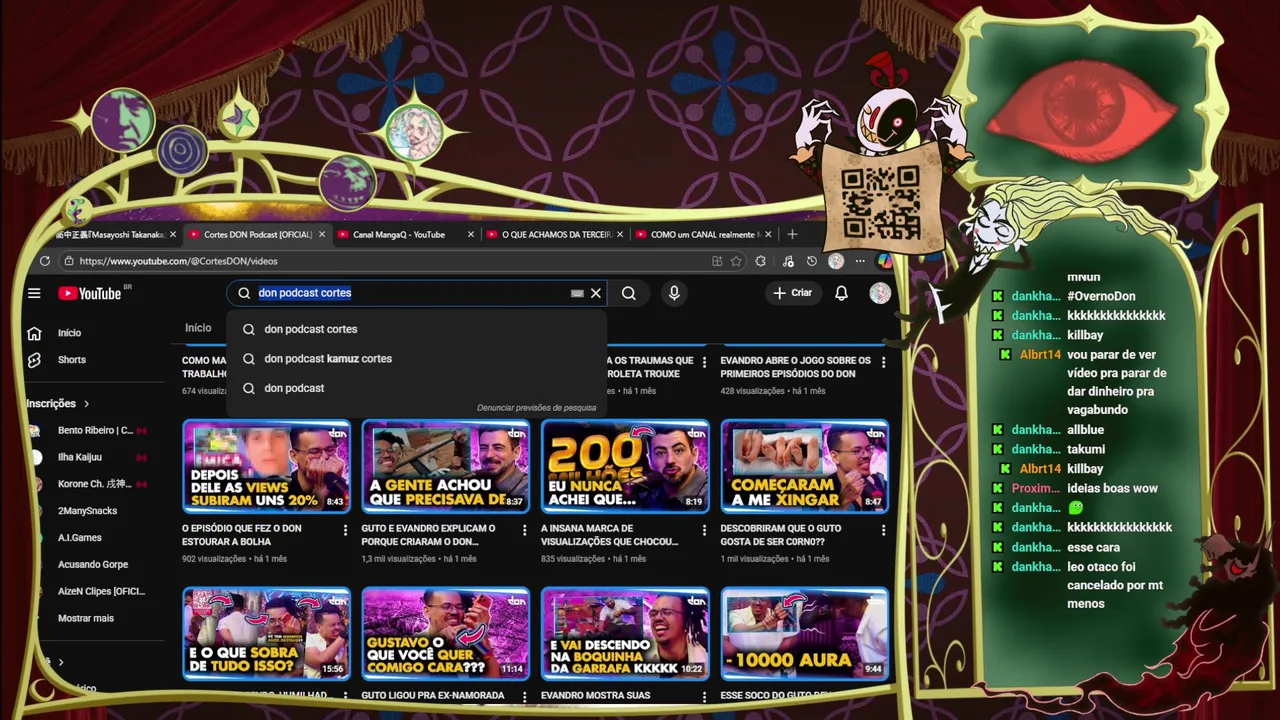The width and height of the screenshot is (1280, 720).
Task: Click chat message 'ideias boas wow'
Action: point(1112,488)
